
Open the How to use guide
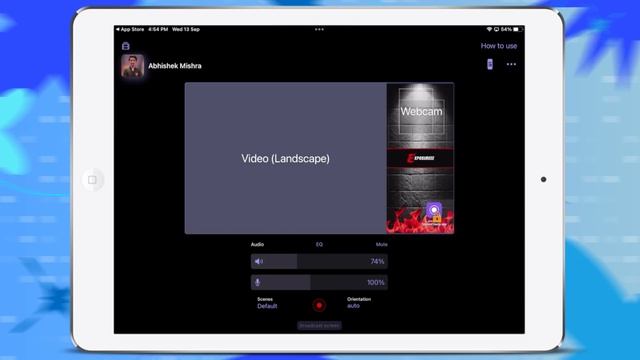(499, 46)
